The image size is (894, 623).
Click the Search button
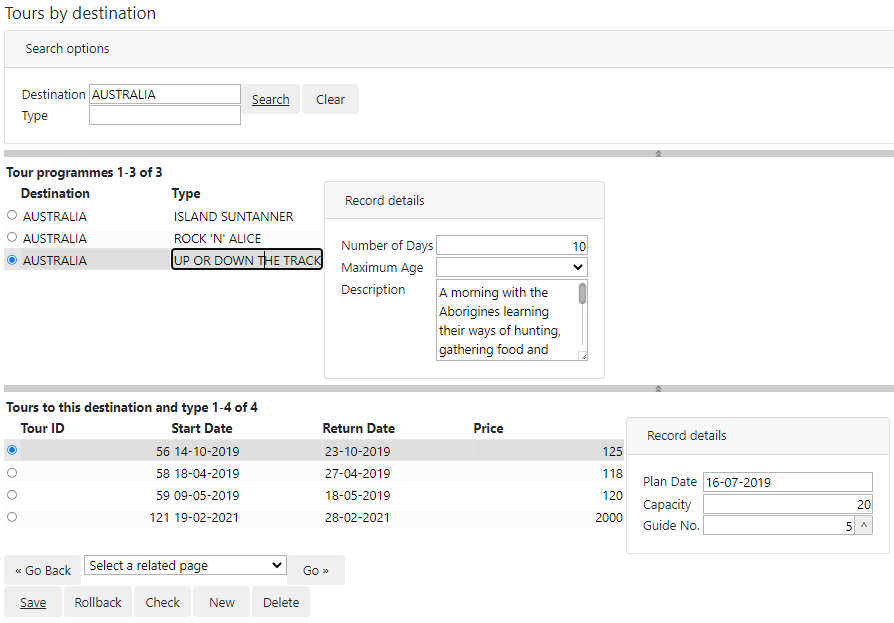(x=271, y=99)
